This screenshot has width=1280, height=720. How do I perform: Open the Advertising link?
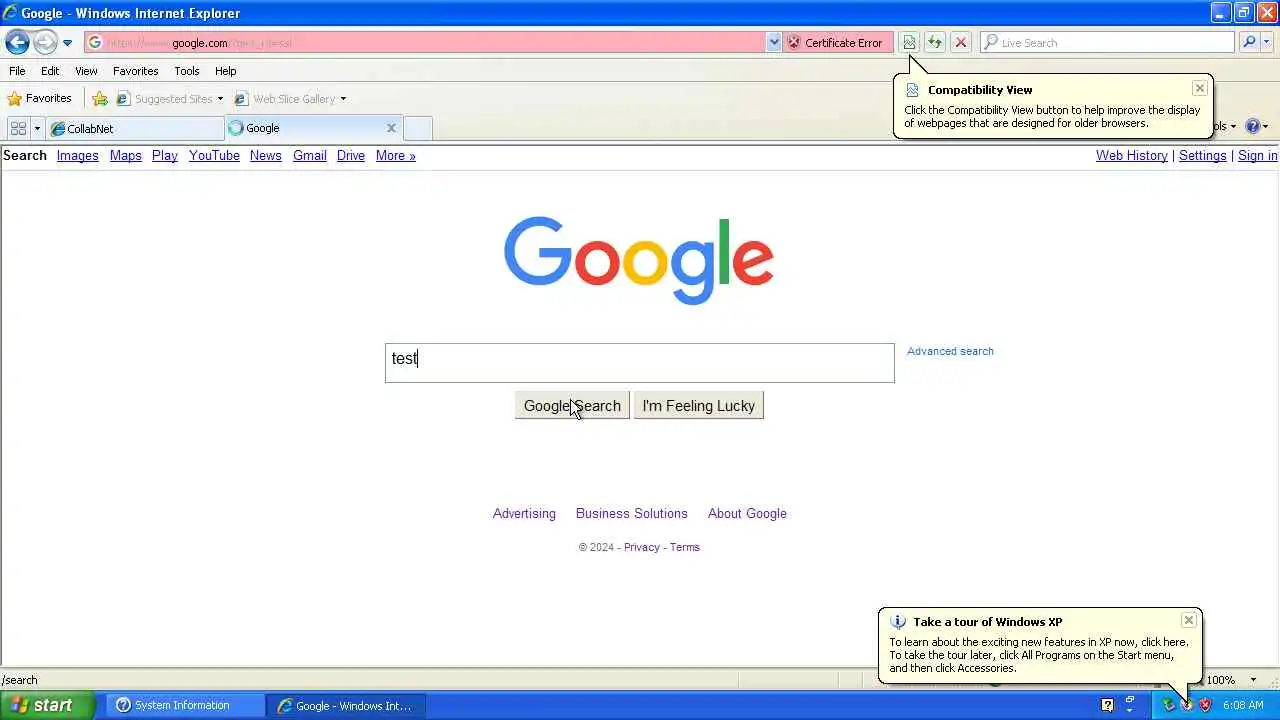pos(524,513)
